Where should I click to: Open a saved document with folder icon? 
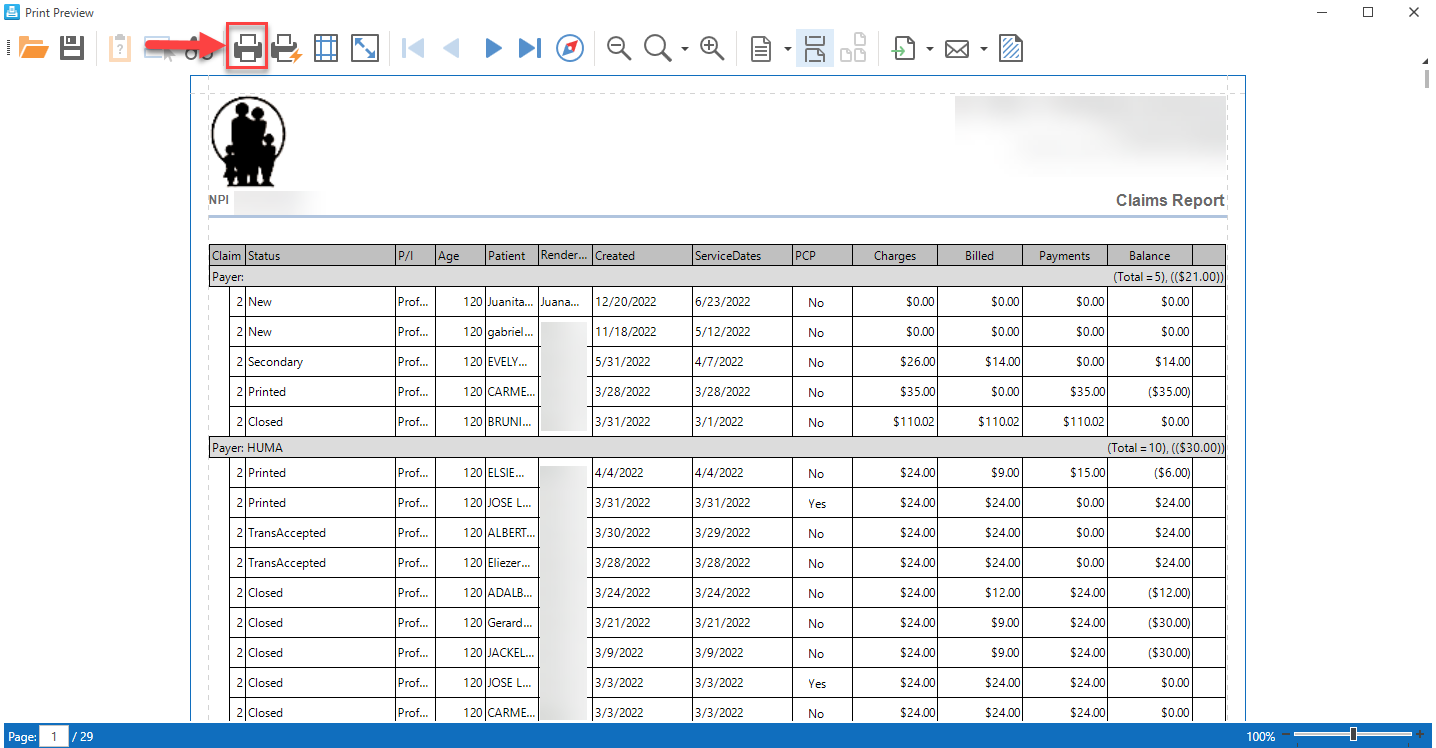(34, 48)
